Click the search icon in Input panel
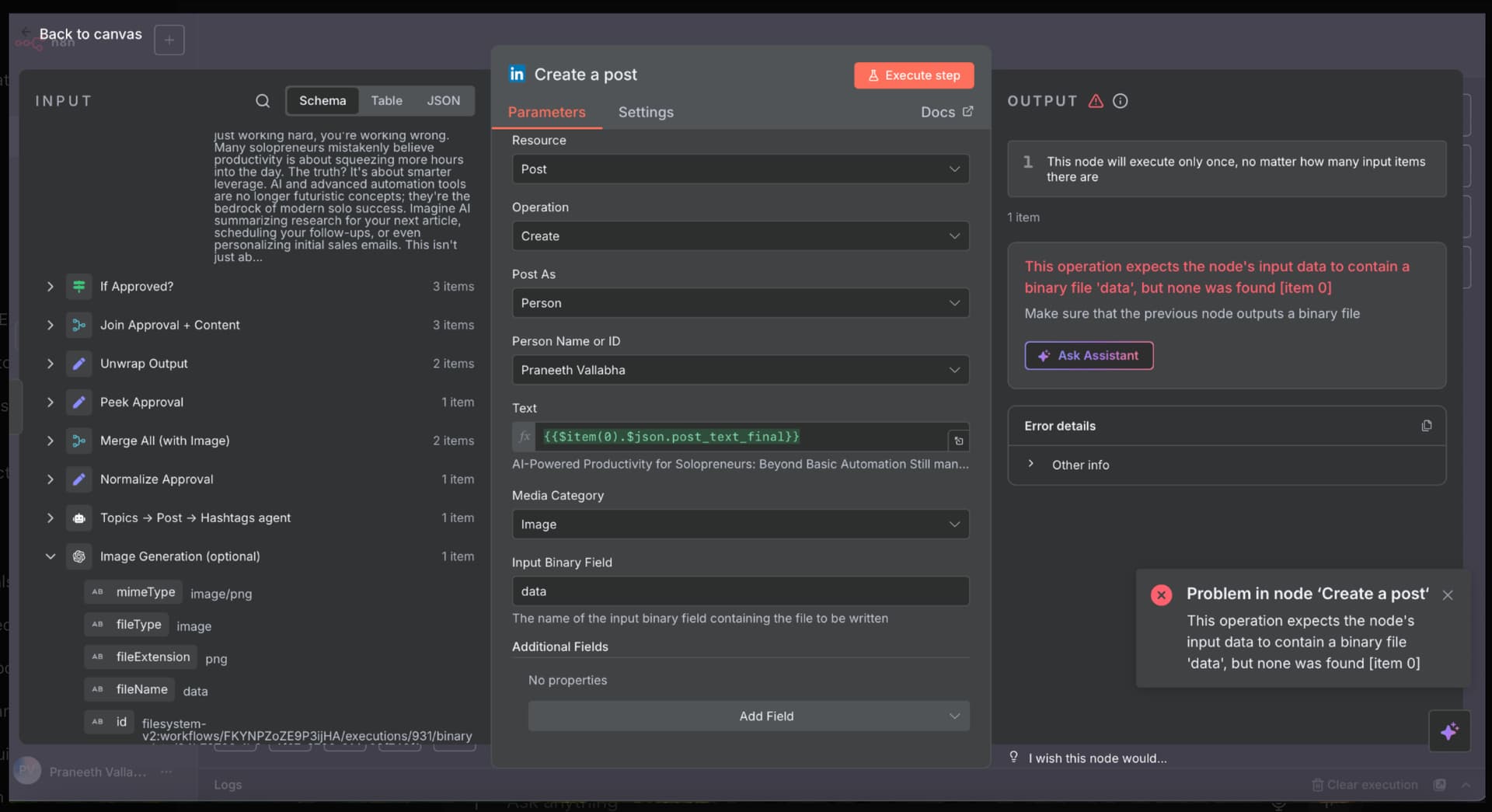This screenshot has width=1492, height=812. 263,101
